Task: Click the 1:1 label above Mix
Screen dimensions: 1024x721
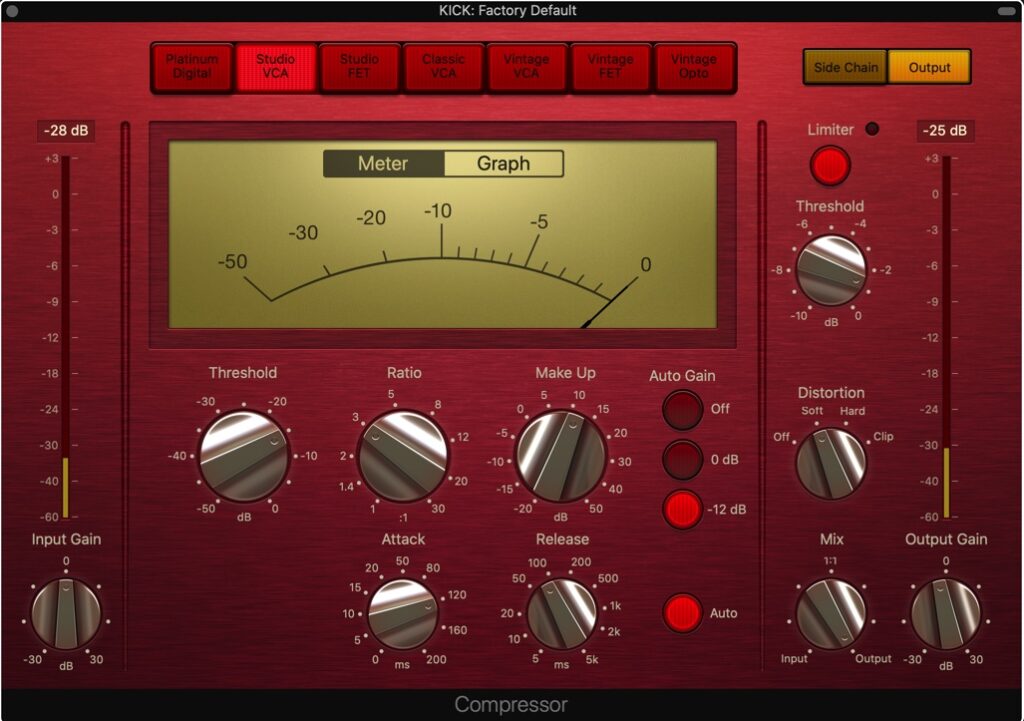Action: pyautogui.click(x=830, y=561)
